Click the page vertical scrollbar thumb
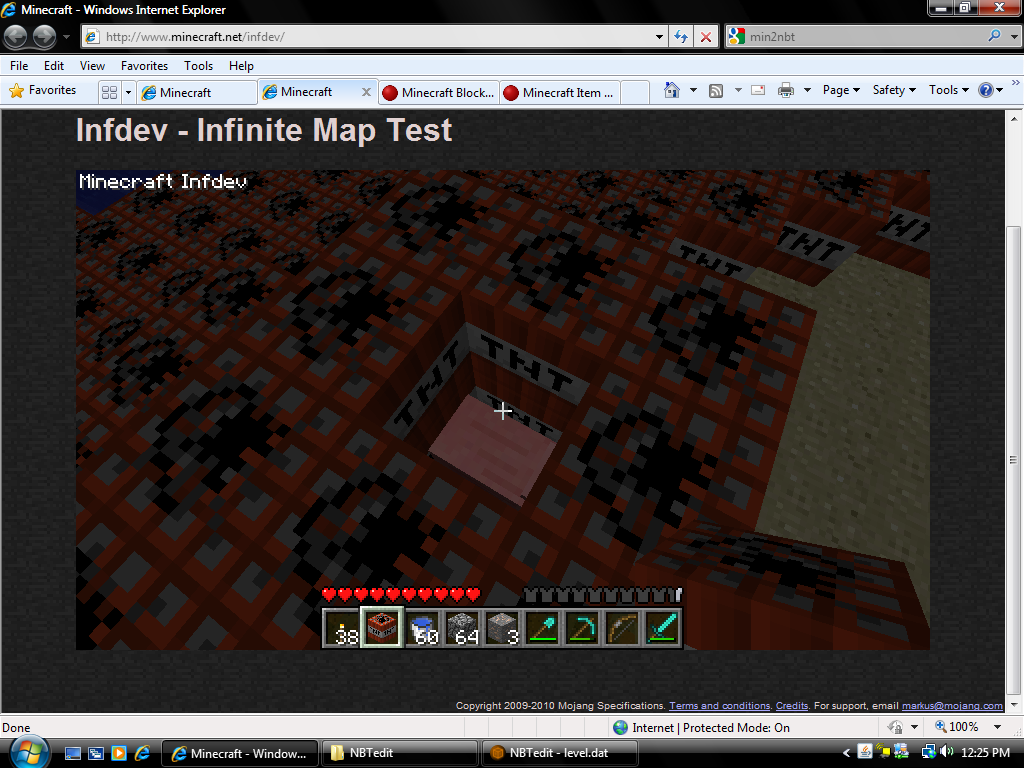 click(x=1013, y=460)
